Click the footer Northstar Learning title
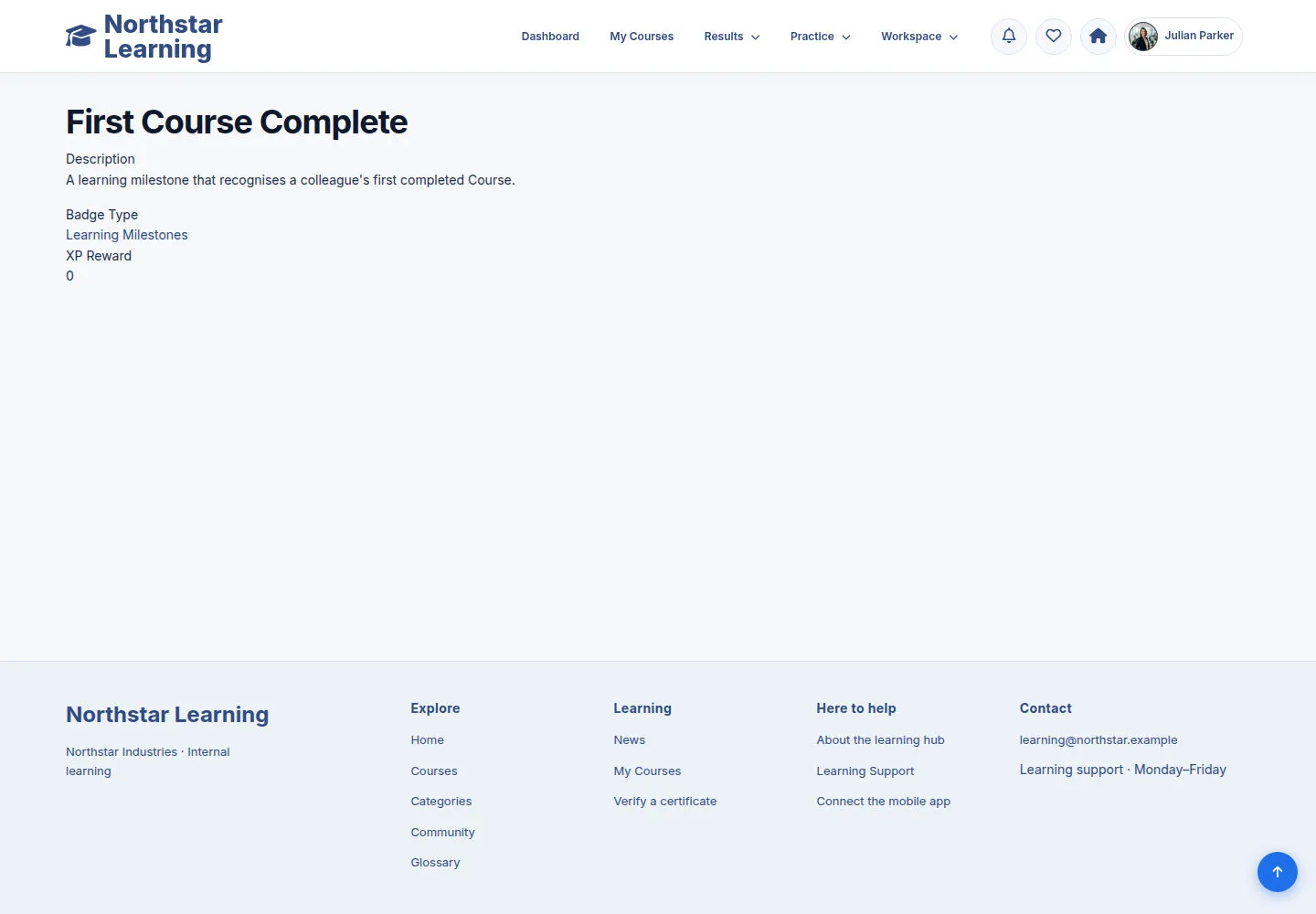This screenshot has width=1316, height=914. 167,715
